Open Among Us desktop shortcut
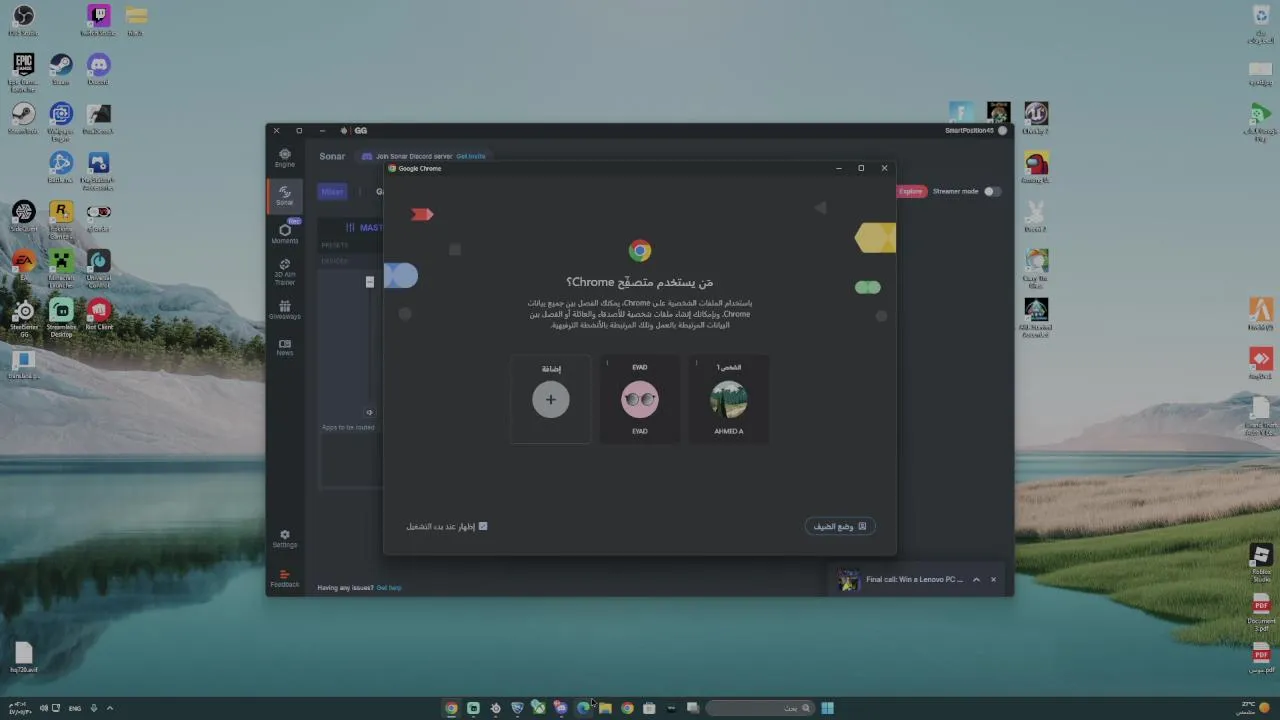Viewport: 1280px width, 720px height. tap(1036, 167)
